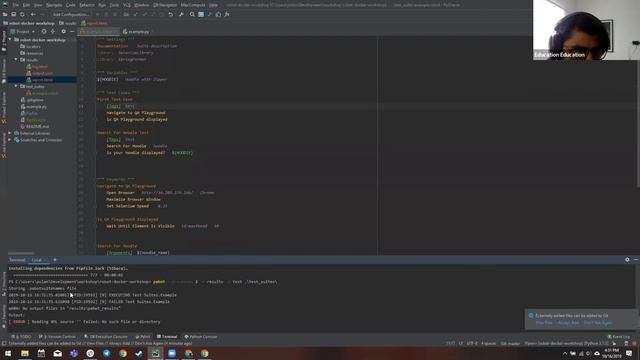The height and width of the screenshot is (360, 640).
Task: Switch to the example.robot editor tab
Action: pos(98,31)
